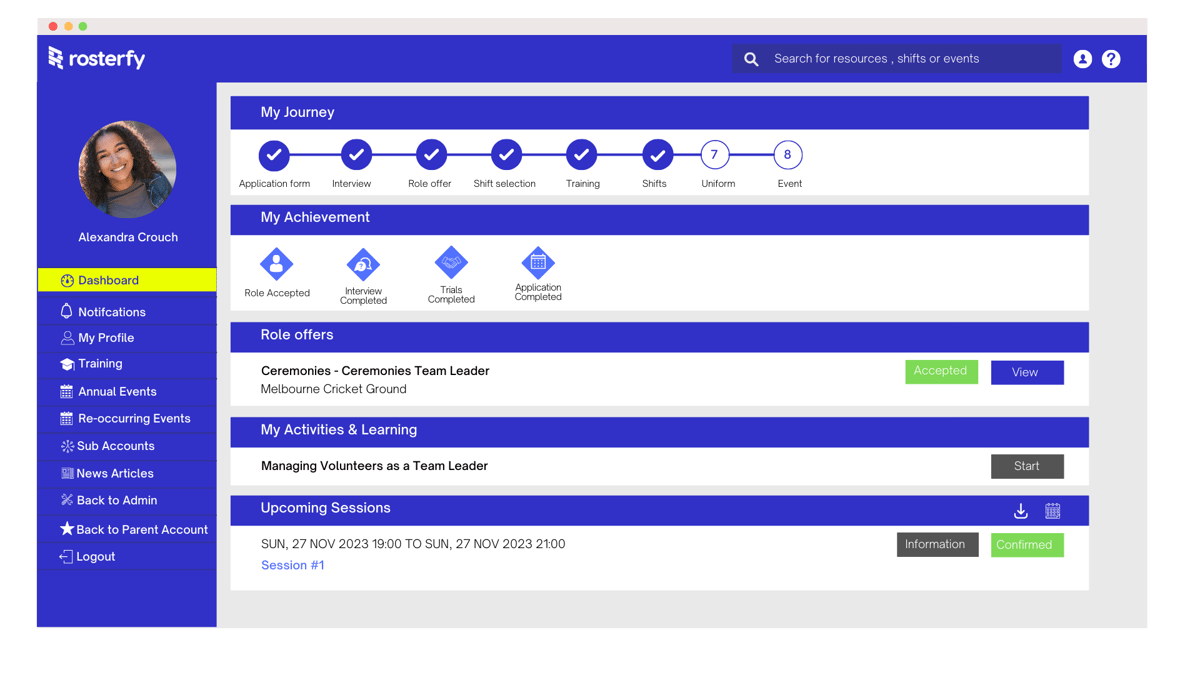Open the calendar icon in Upcoming Sessions header
This screenshot has height=675, width=1200.
[1052, 510]
